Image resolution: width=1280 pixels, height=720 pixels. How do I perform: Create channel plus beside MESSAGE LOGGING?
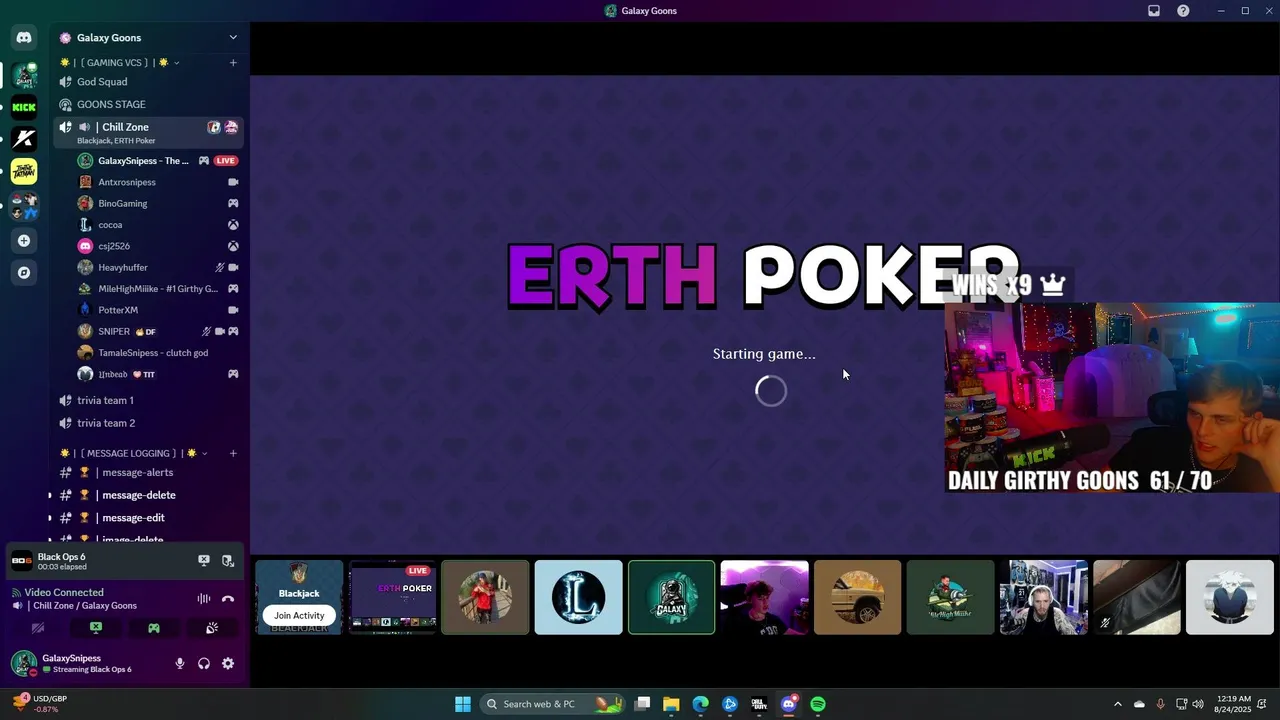point(233,453)
